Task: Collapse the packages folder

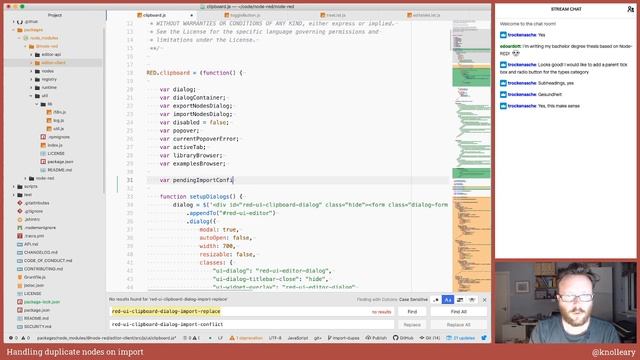Action: tap(13, 30)
